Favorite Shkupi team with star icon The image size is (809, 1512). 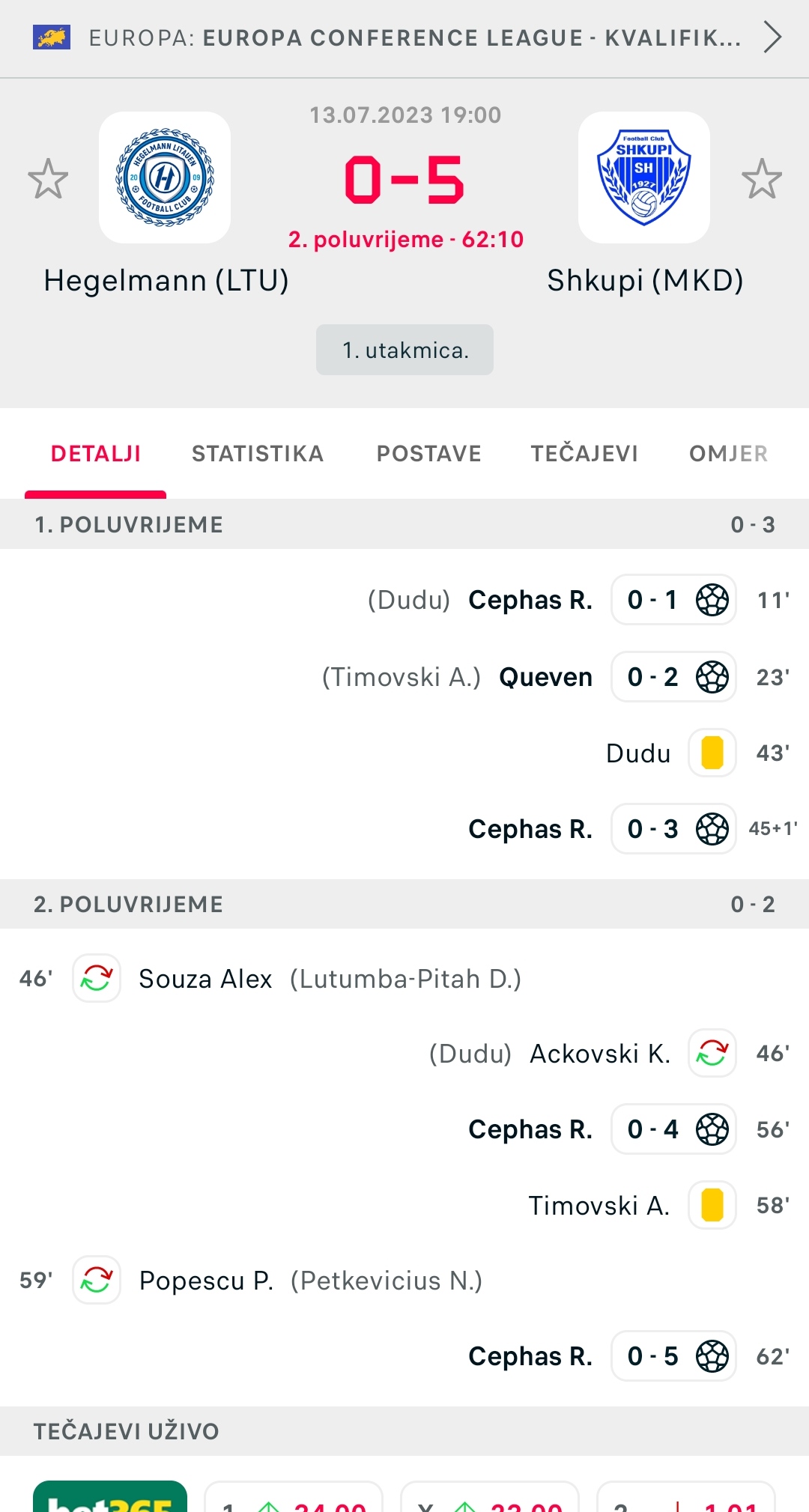[762, 178]
